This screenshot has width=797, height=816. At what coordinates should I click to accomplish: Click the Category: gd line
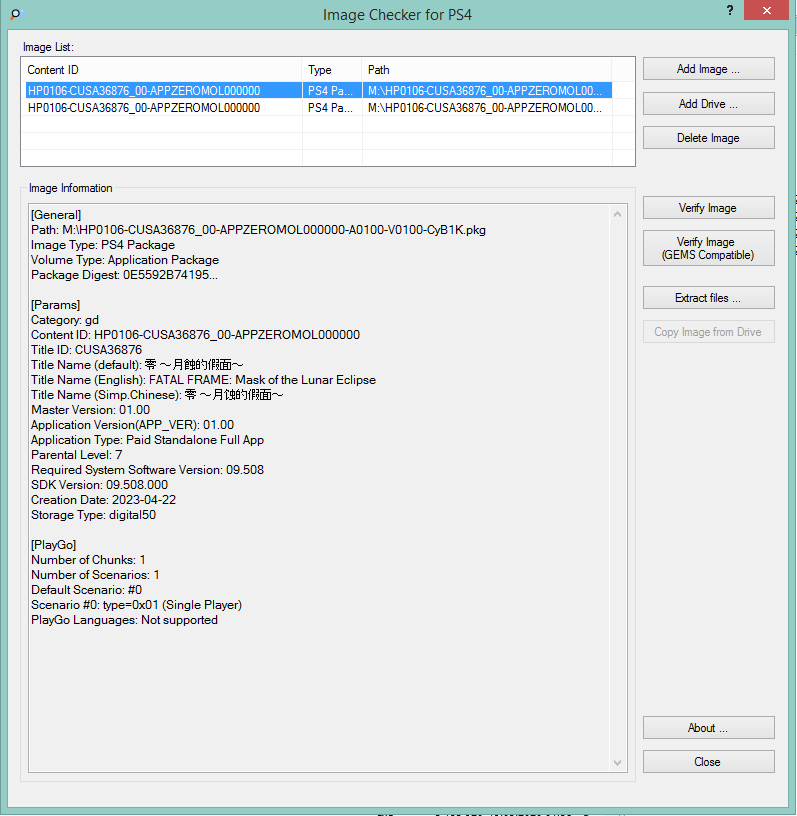65,320
